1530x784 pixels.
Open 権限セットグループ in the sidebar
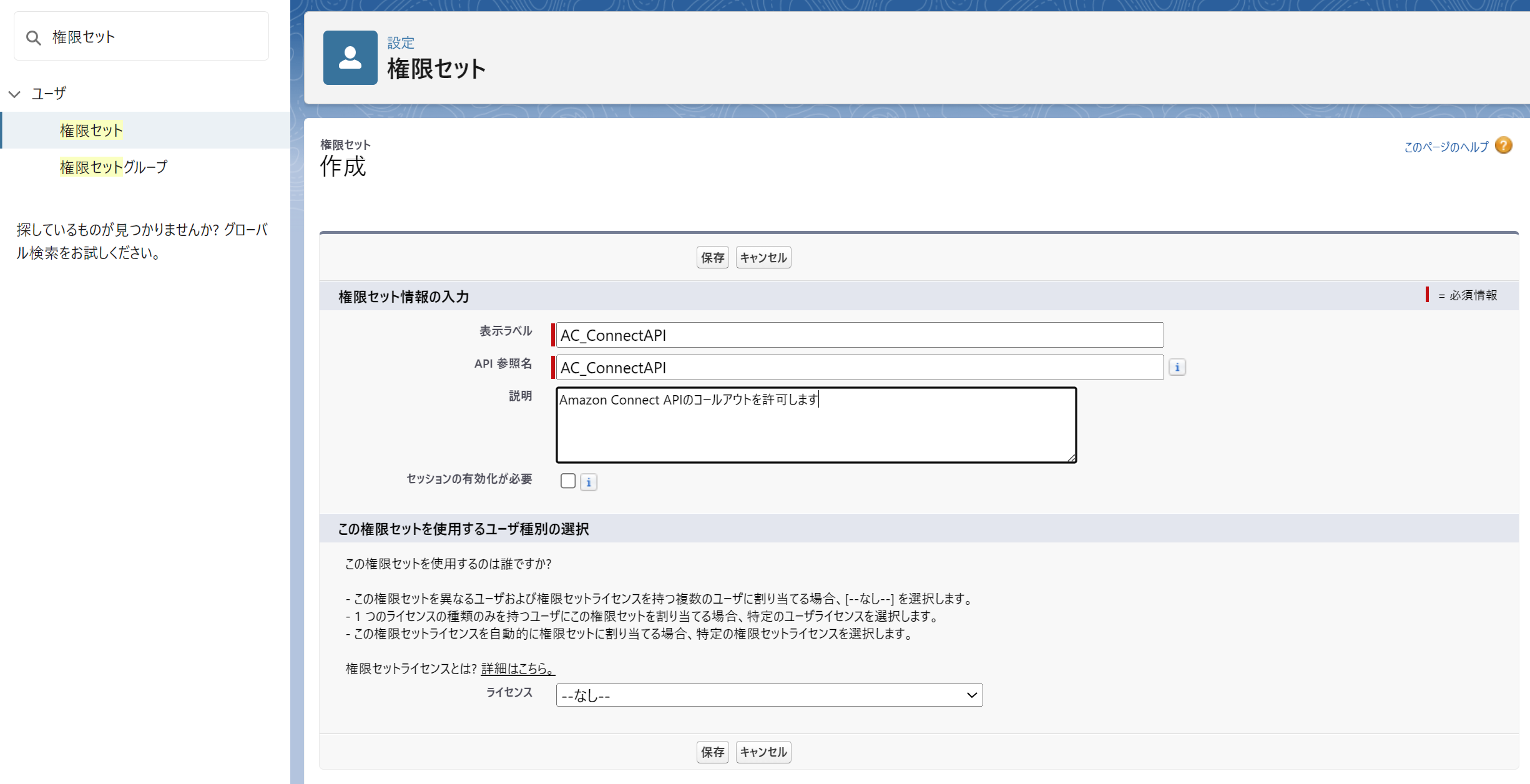114,167
